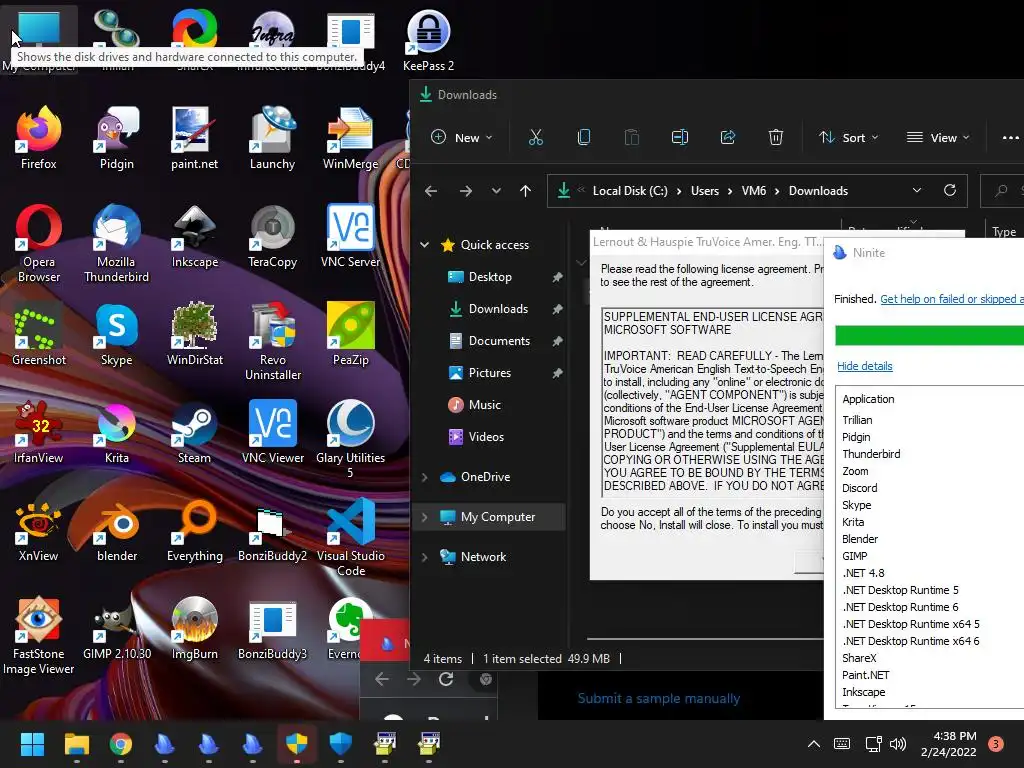This screenshot has width=1024, height=768.
Task: Open VNC Server desktop icon
Action: (351, 236)
